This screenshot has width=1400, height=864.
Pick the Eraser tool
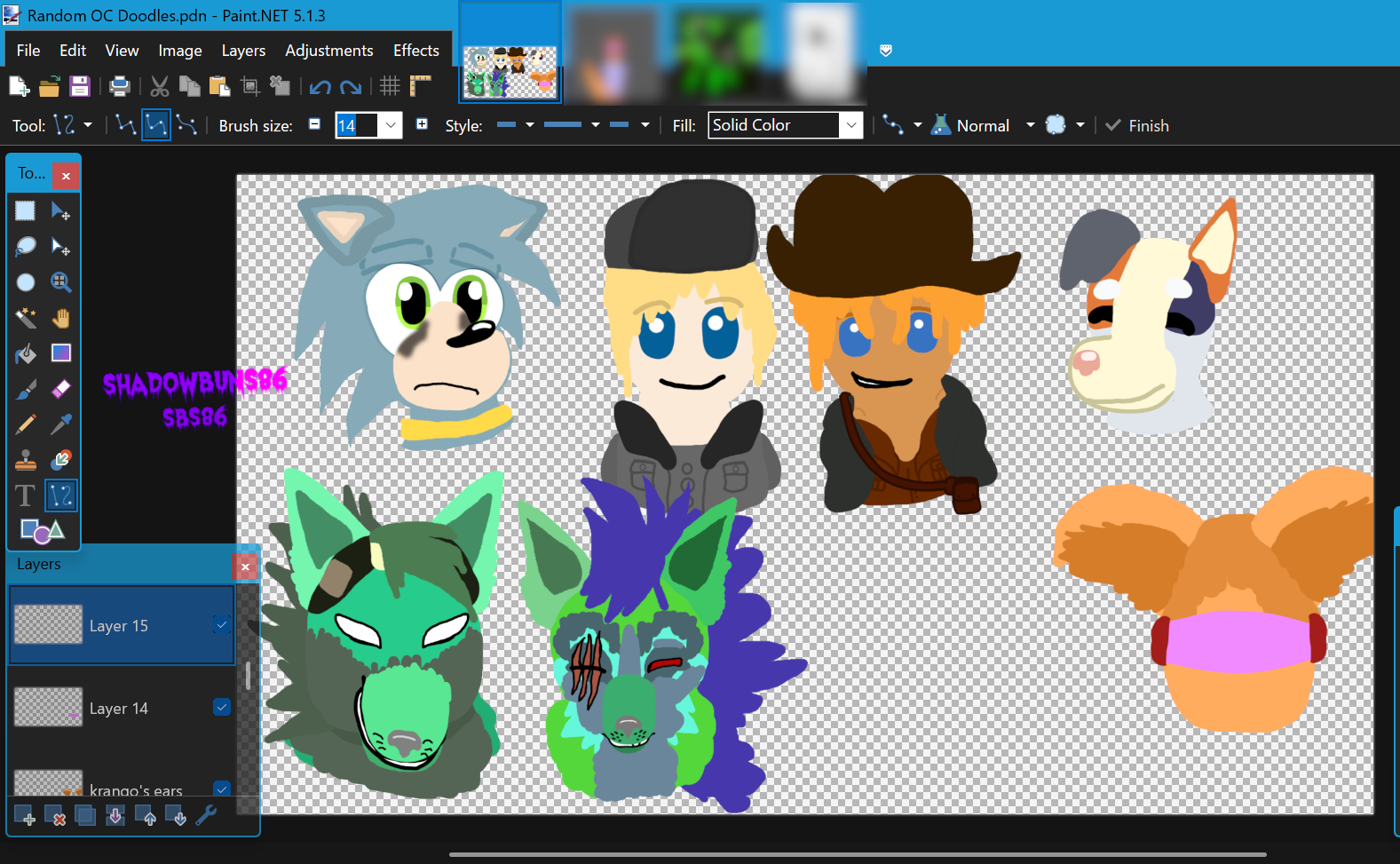pos(60,389)
